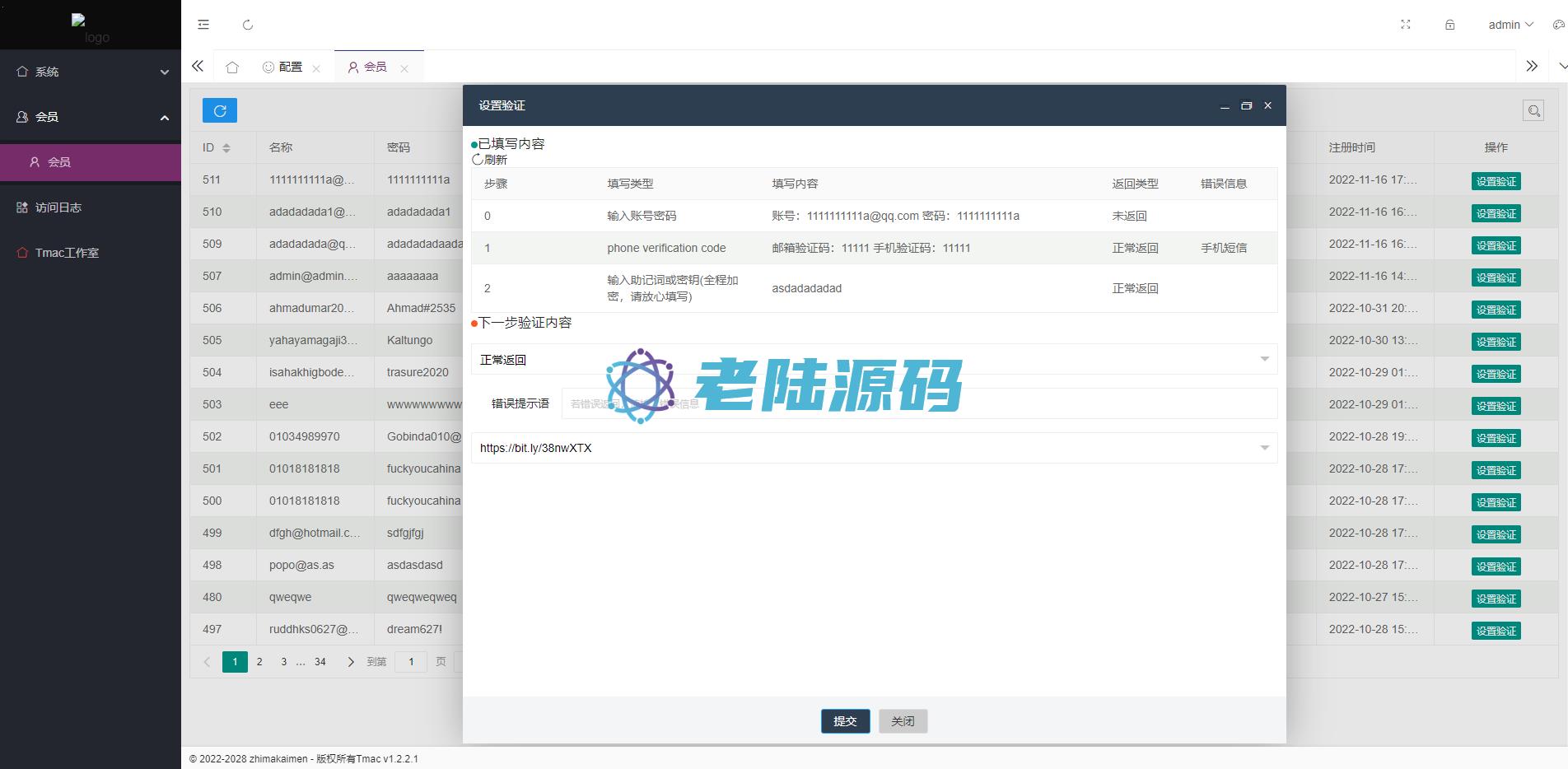
Task: Click the lock screen icon
Action: [x=1449, y=25]
